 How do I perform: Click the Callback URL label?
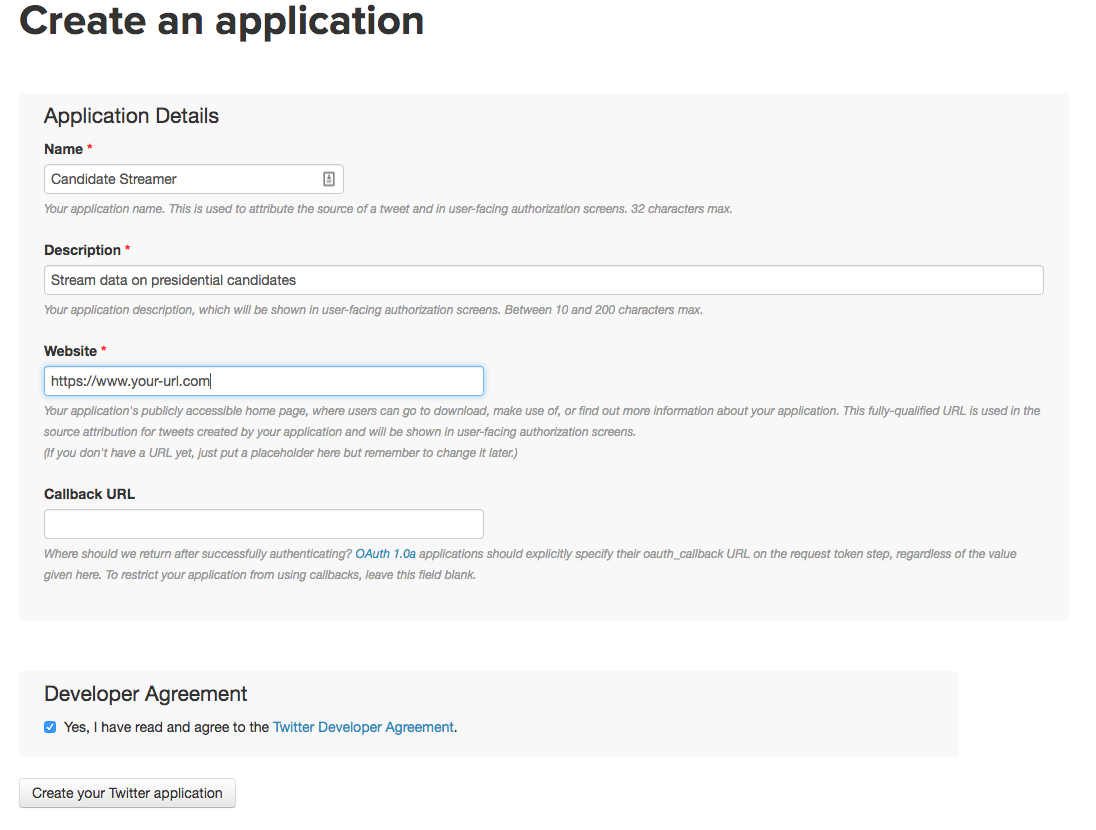89,494
